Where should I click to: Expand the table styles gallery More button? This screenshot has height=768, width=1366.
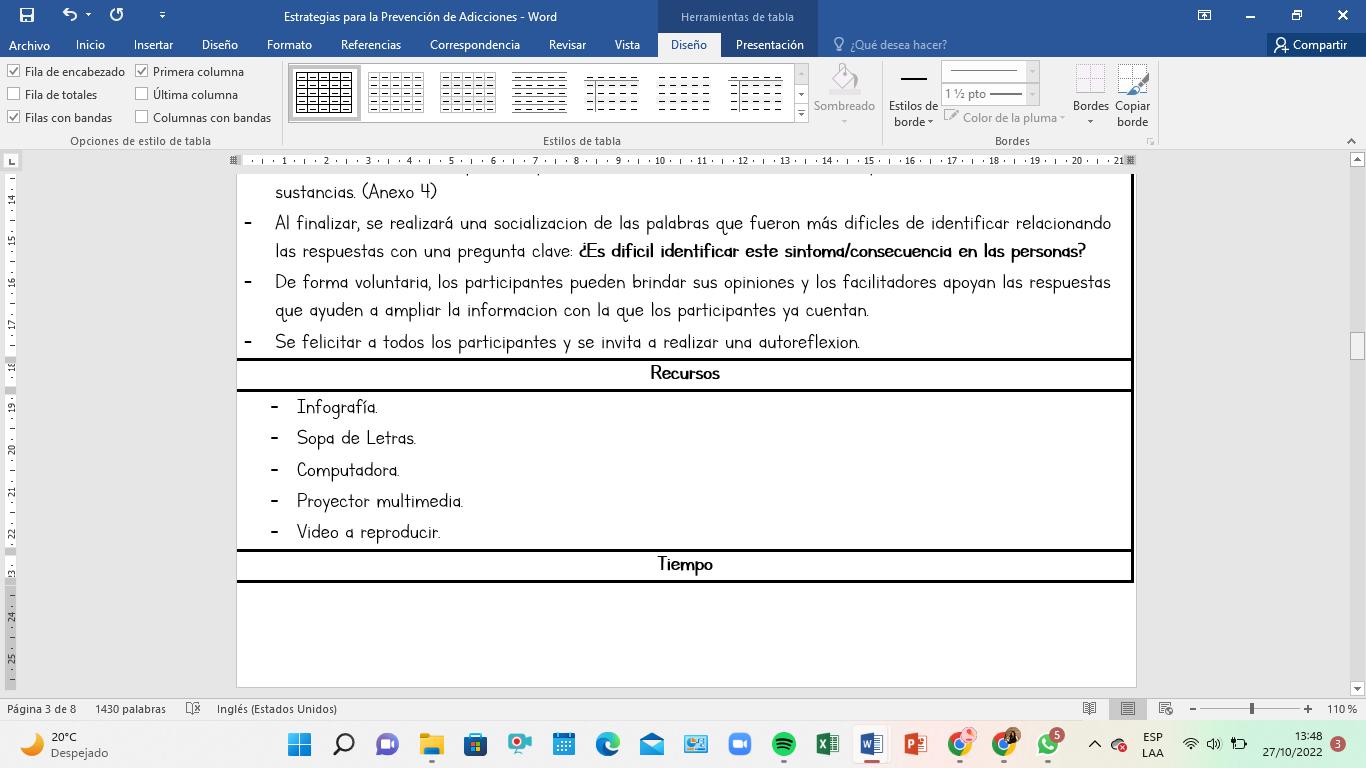pyautogui.click(x=801, y=113)
